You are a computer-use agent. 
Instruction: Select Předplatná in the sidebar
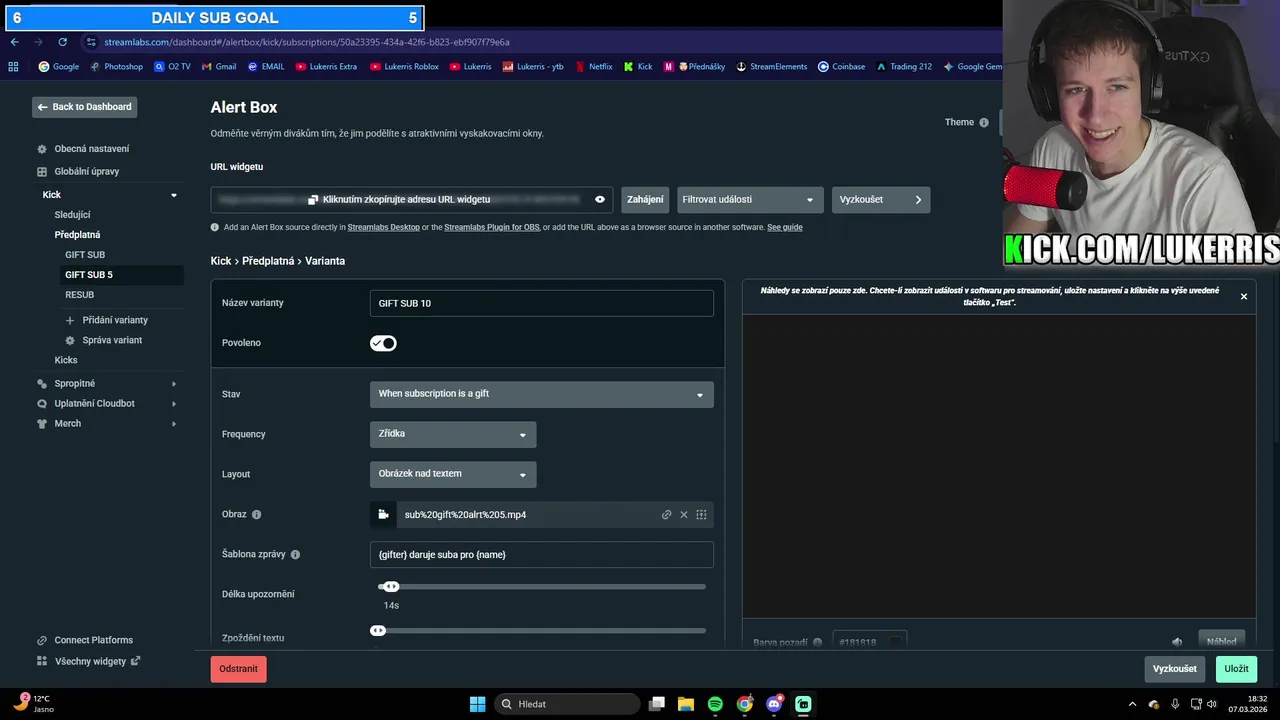tap(77, 235)
